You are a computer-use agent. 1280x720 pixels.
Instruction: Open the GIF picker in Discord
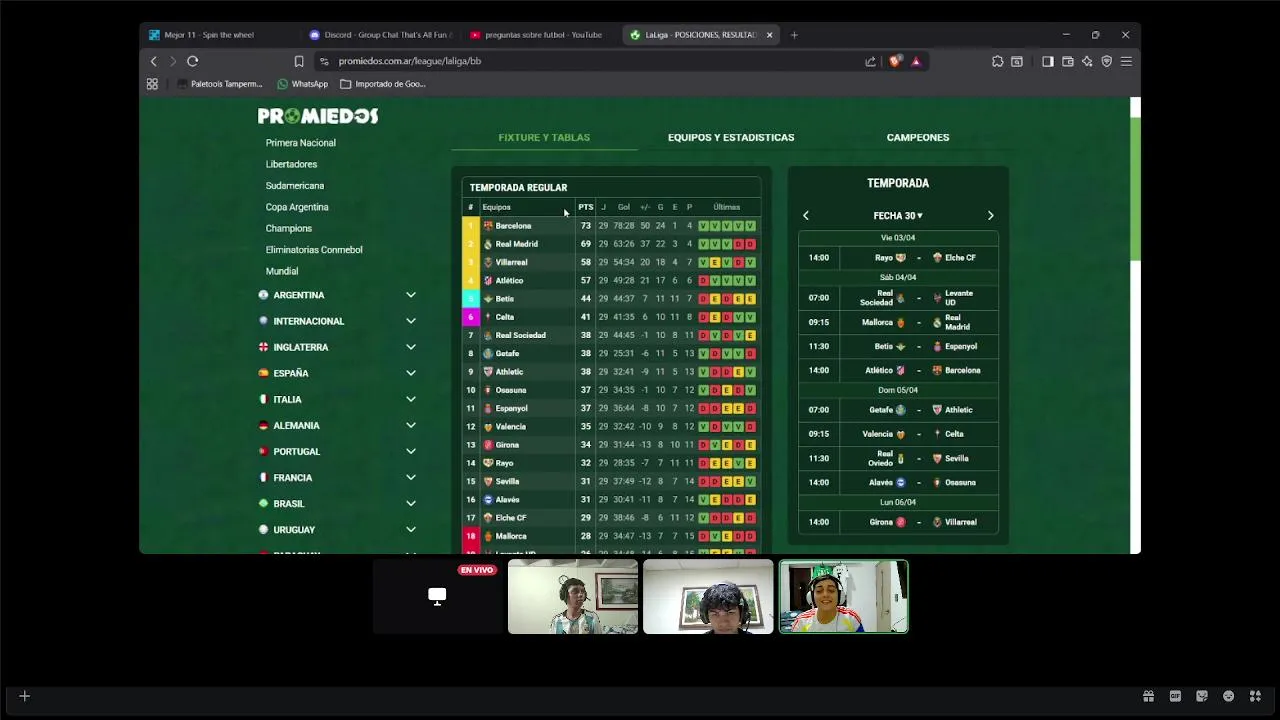click(x=1175, y=696)
